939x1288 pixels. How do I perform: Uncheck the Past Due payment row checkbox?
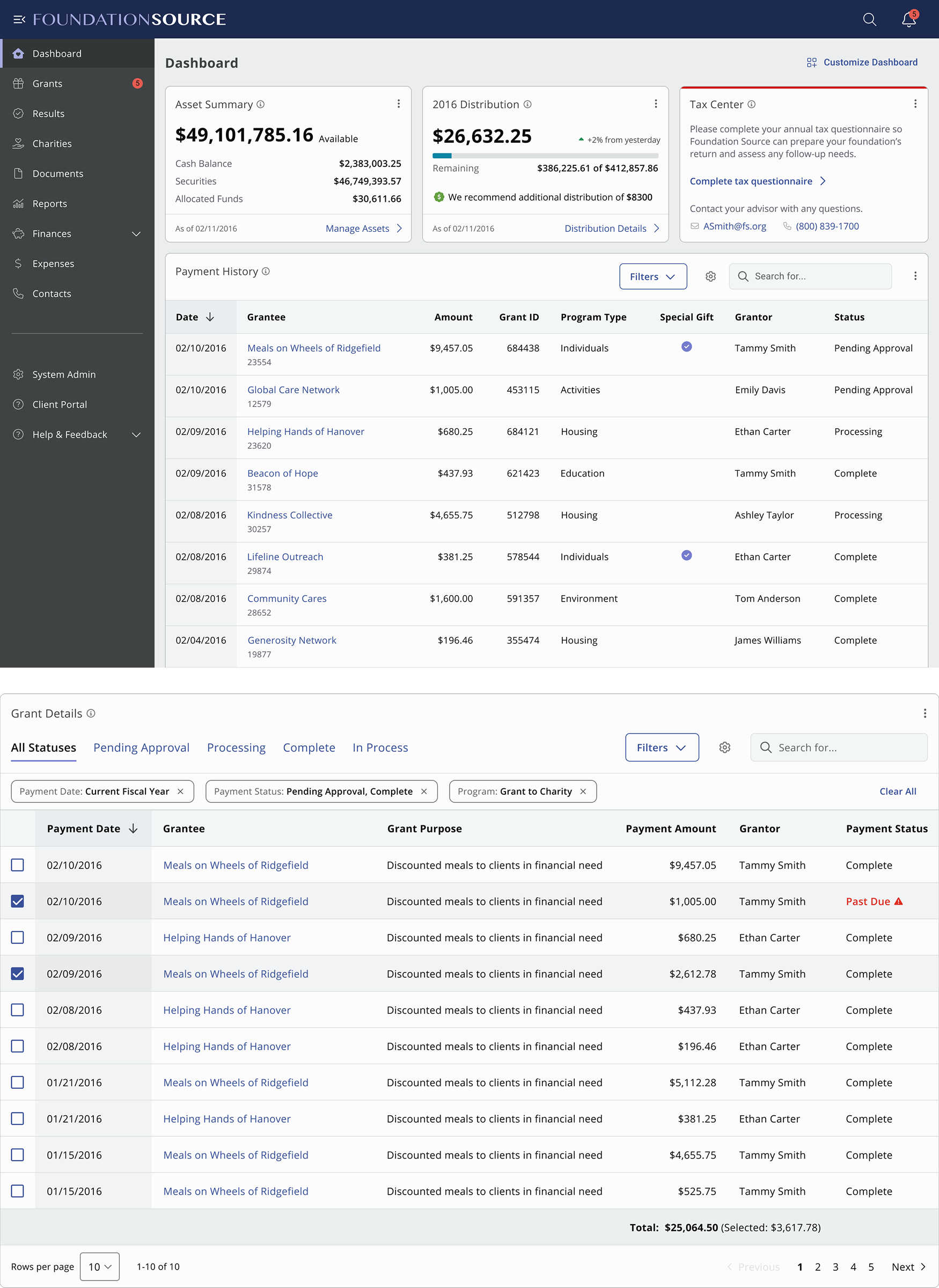coord(18,902)
